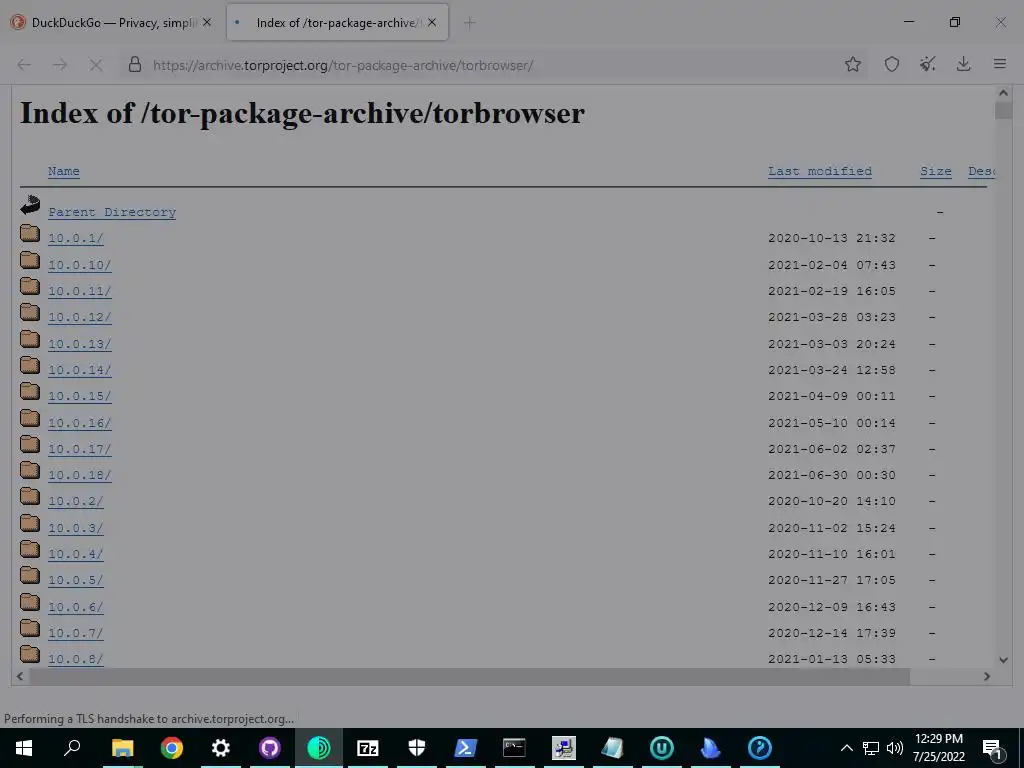Open the 10.0.5/ directory
This screenshot has width=1024, height=768.
pyautogui.click(x=76, y=581)
